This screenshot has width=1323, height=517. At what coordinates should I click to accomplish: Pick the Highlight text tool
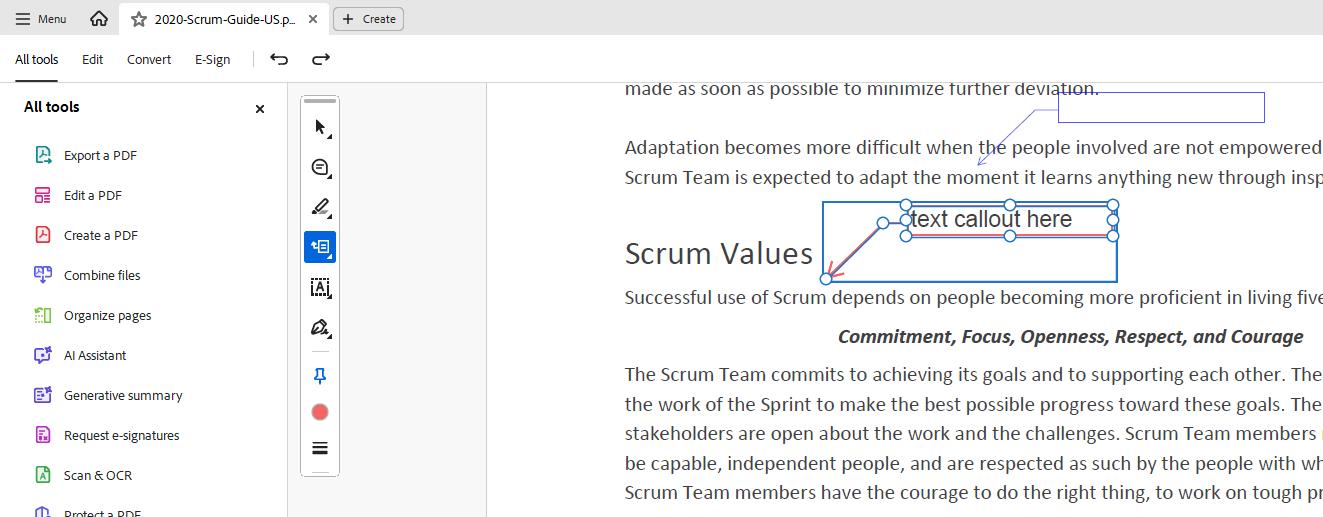[x=320, y=207]
